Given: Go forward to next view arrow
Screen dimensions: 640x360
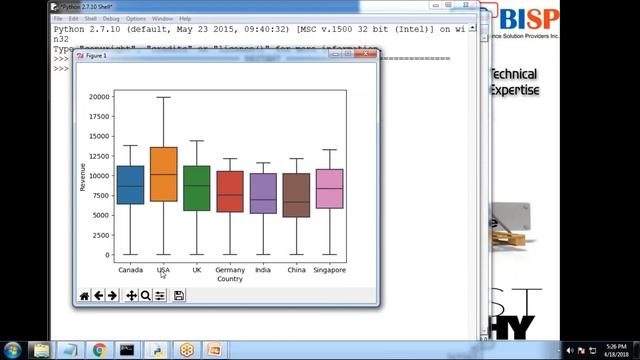Looking at the screenshot, I should coord(112,296).
